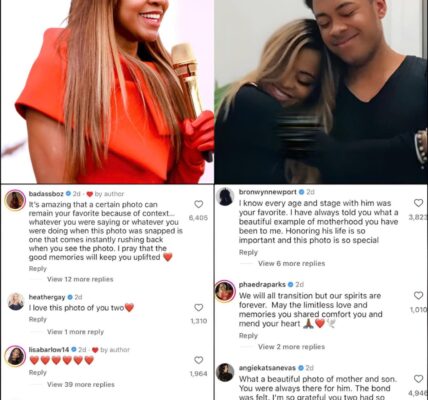
Task: Expand View 6 more replies
Action: (291, 263)
